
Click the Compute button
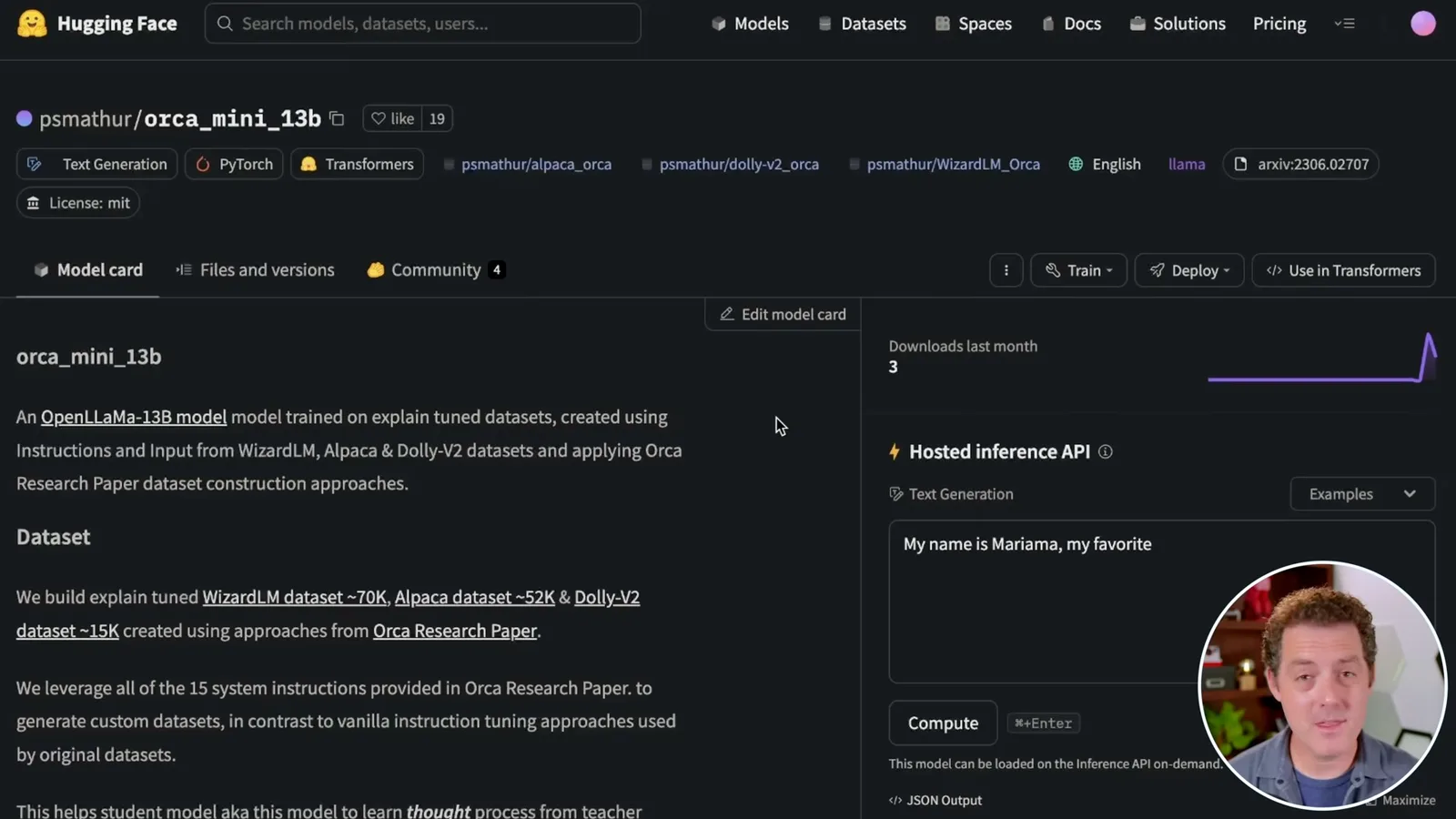tap(943, 723)
